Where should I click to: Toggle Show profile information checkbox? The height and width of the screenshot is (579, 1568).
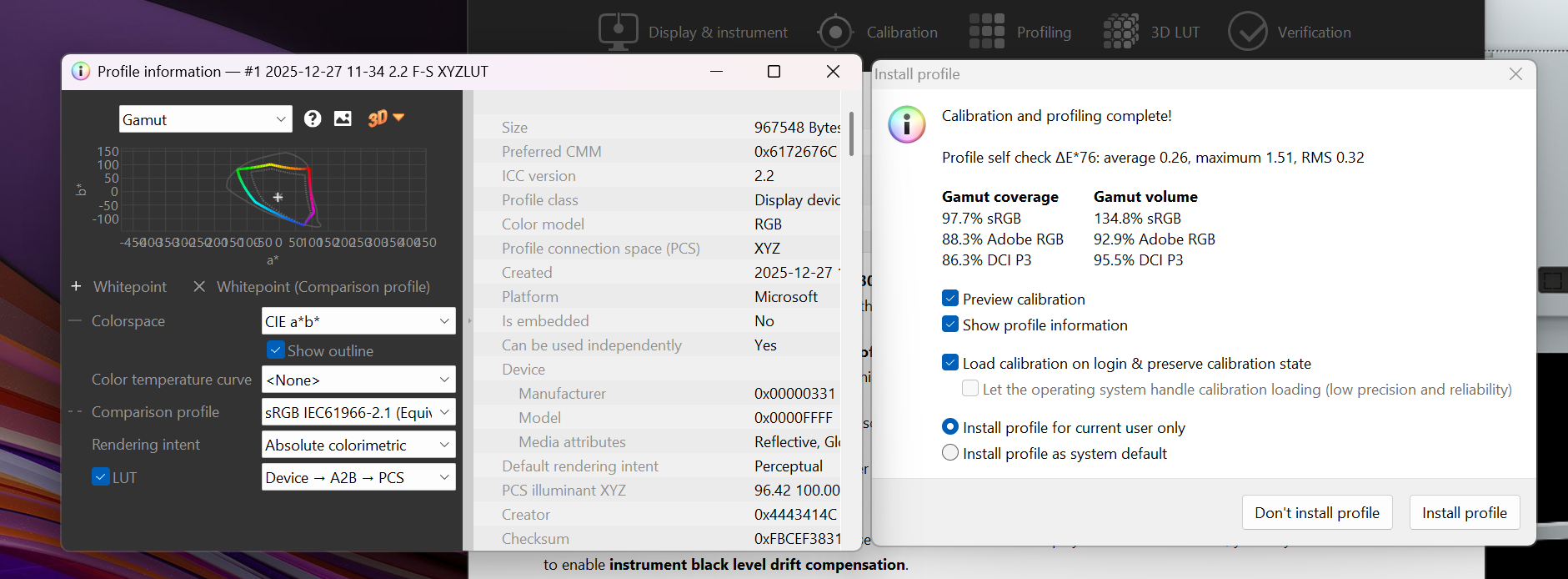[950, 325]
